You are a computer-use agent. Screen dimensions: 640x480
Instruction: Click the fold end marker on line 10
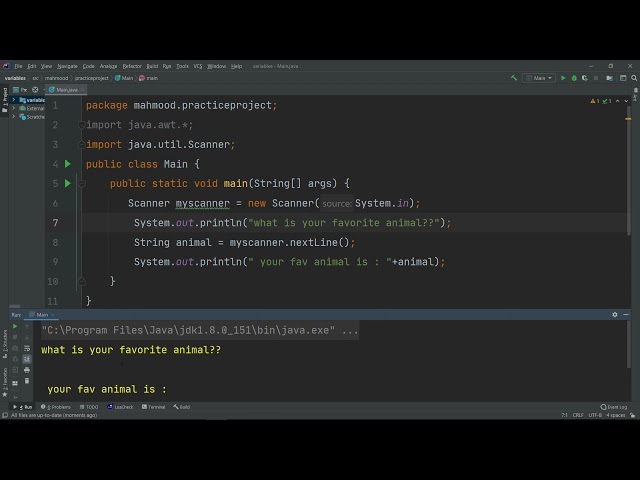point(82,282)
